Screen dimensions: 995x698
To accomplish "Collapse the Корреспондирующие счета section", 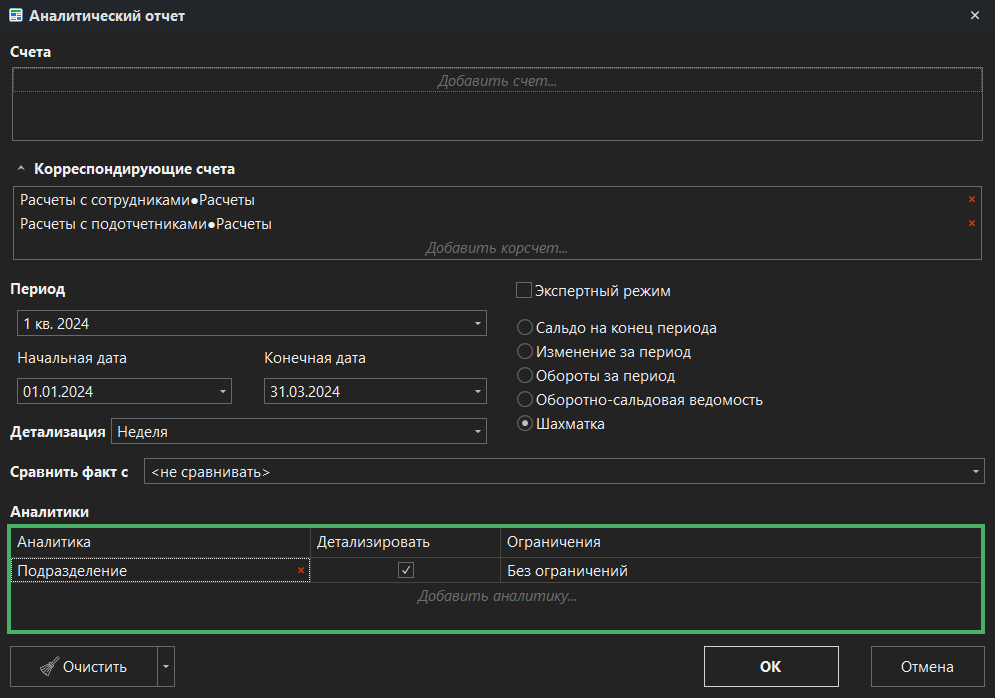I will coord(21,169).
